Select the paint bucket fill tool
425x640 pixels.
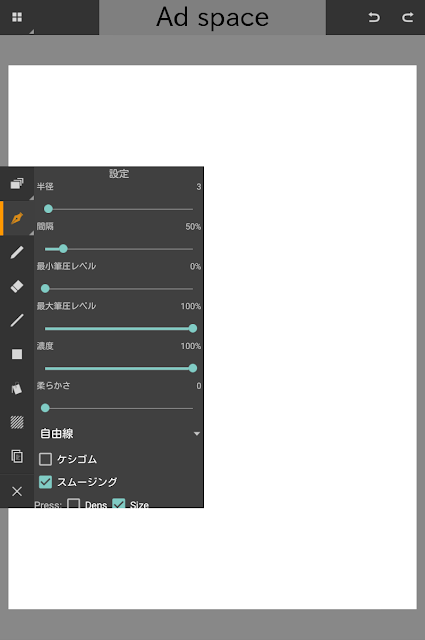point(17,388)
